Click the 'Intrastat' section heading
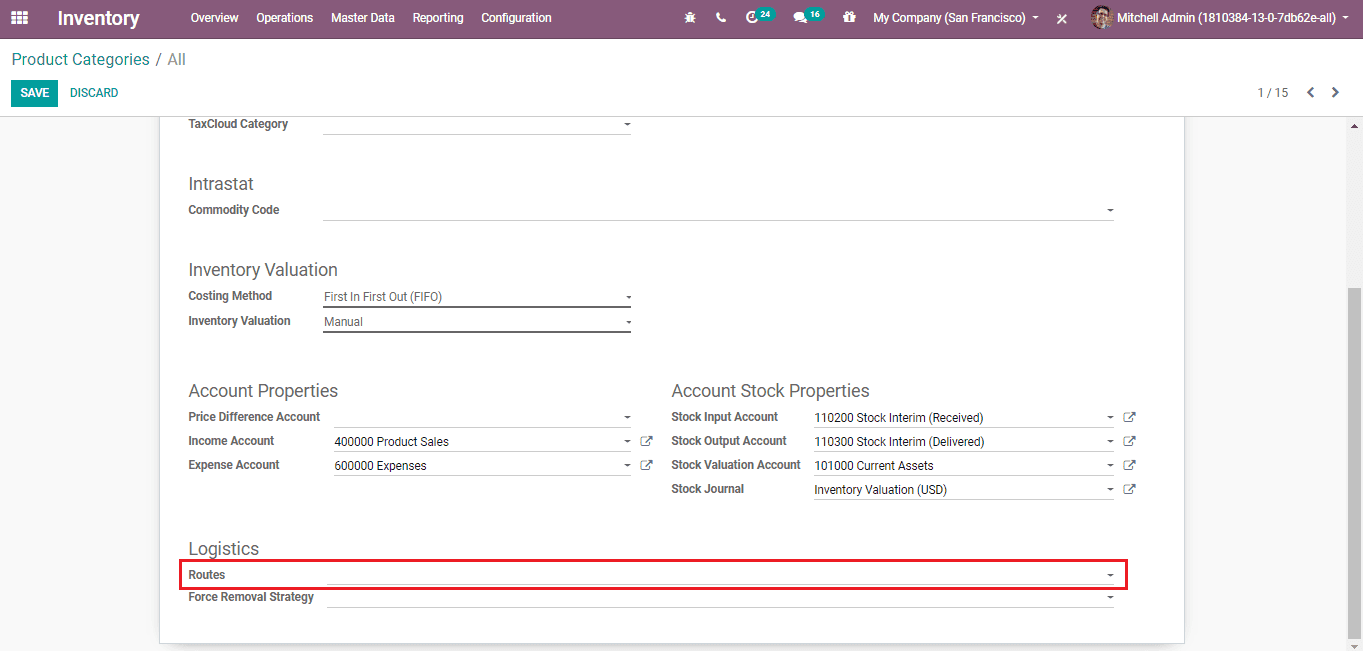 [221, 184]
